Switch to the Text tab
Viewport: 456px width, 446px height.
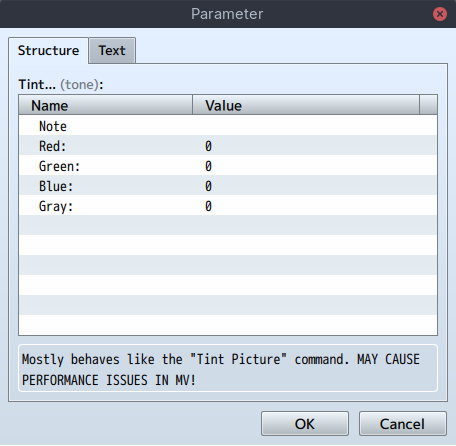point(112,51)
